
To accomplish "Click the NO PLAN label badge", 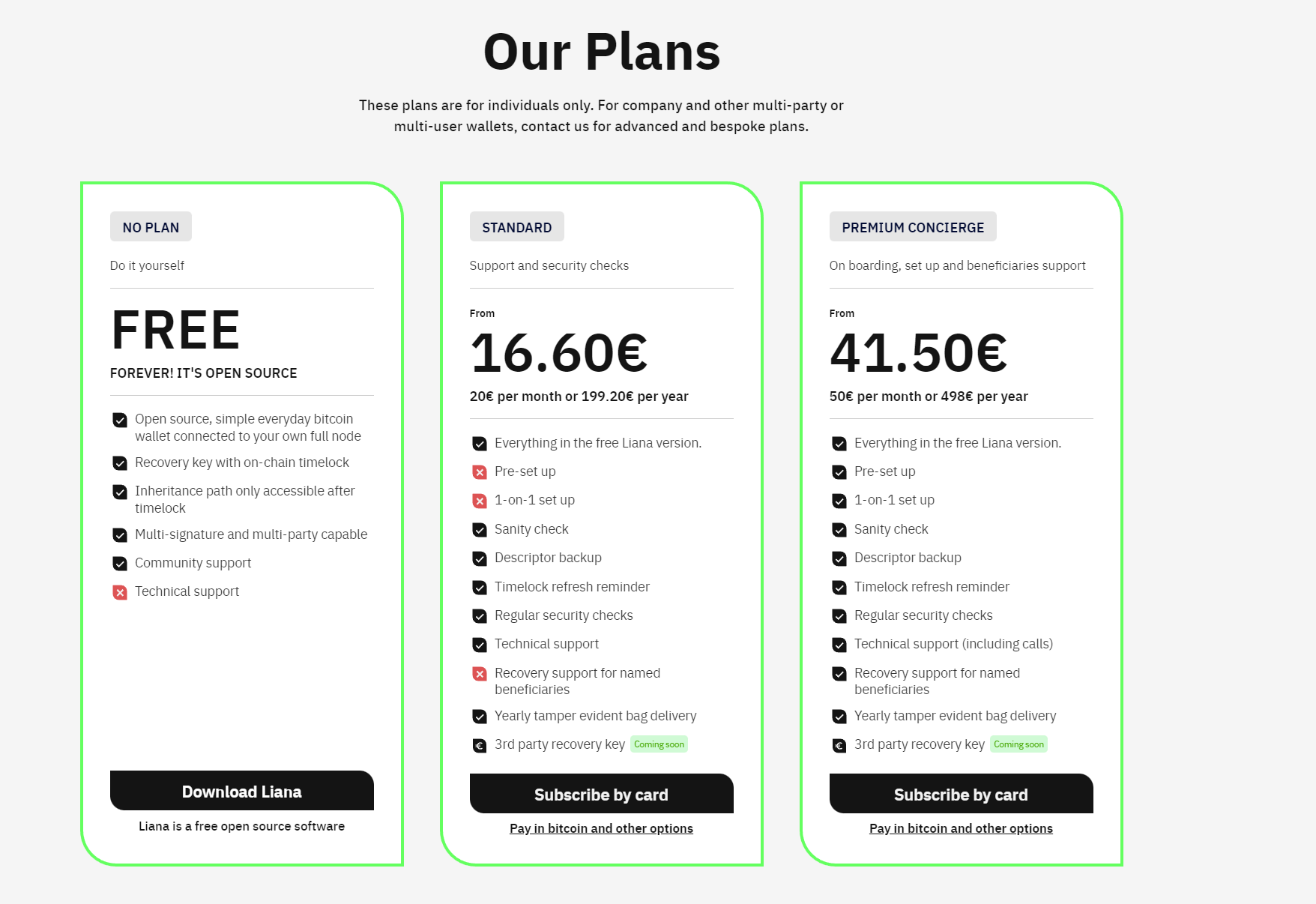I will [x=151, y=227].
